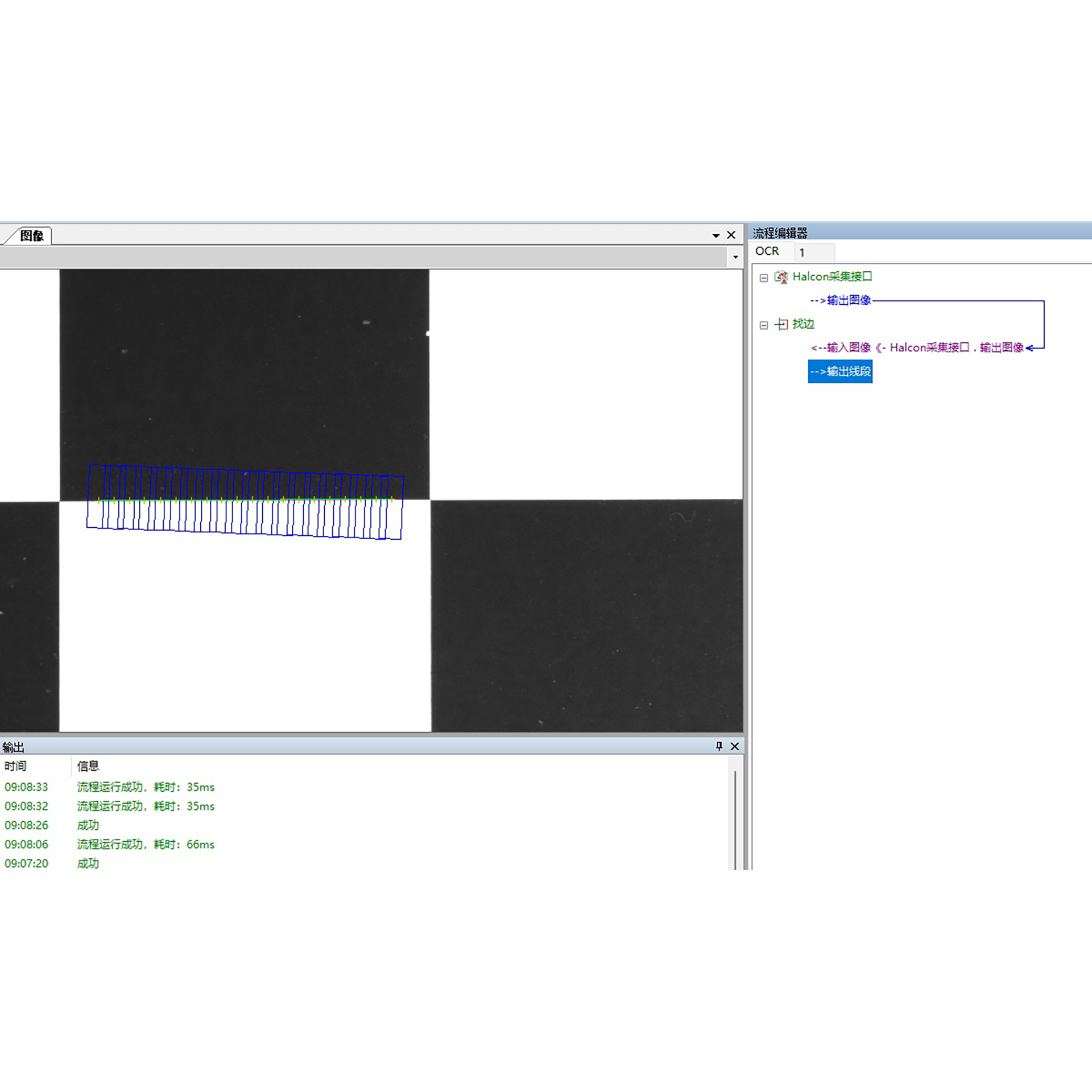The width and height of the screenshot is (1092, 1092).
Task: Open the image panel dropdown arrow
Action: [x=715, y=235]
